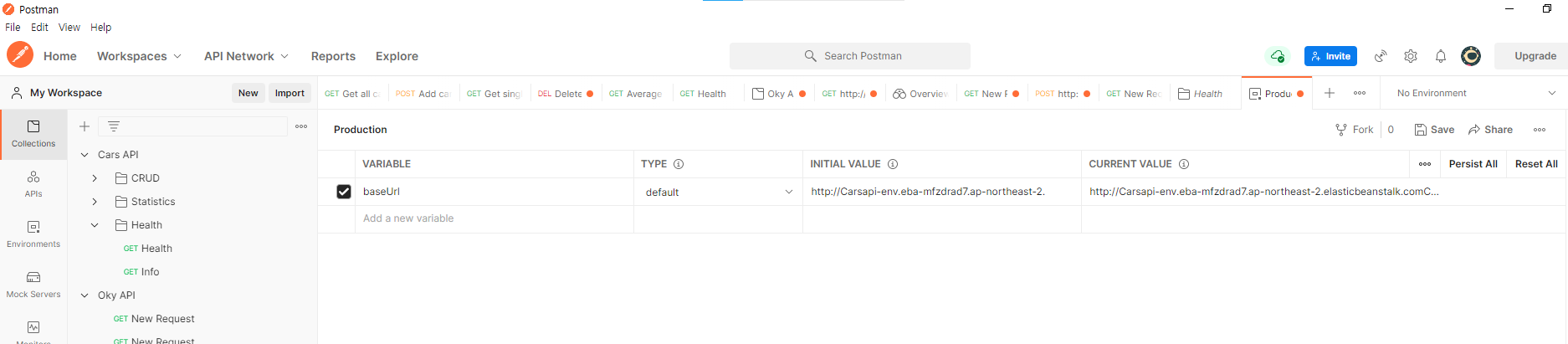Create a new collection with plus icon
1568x344 pixels.
85,126
